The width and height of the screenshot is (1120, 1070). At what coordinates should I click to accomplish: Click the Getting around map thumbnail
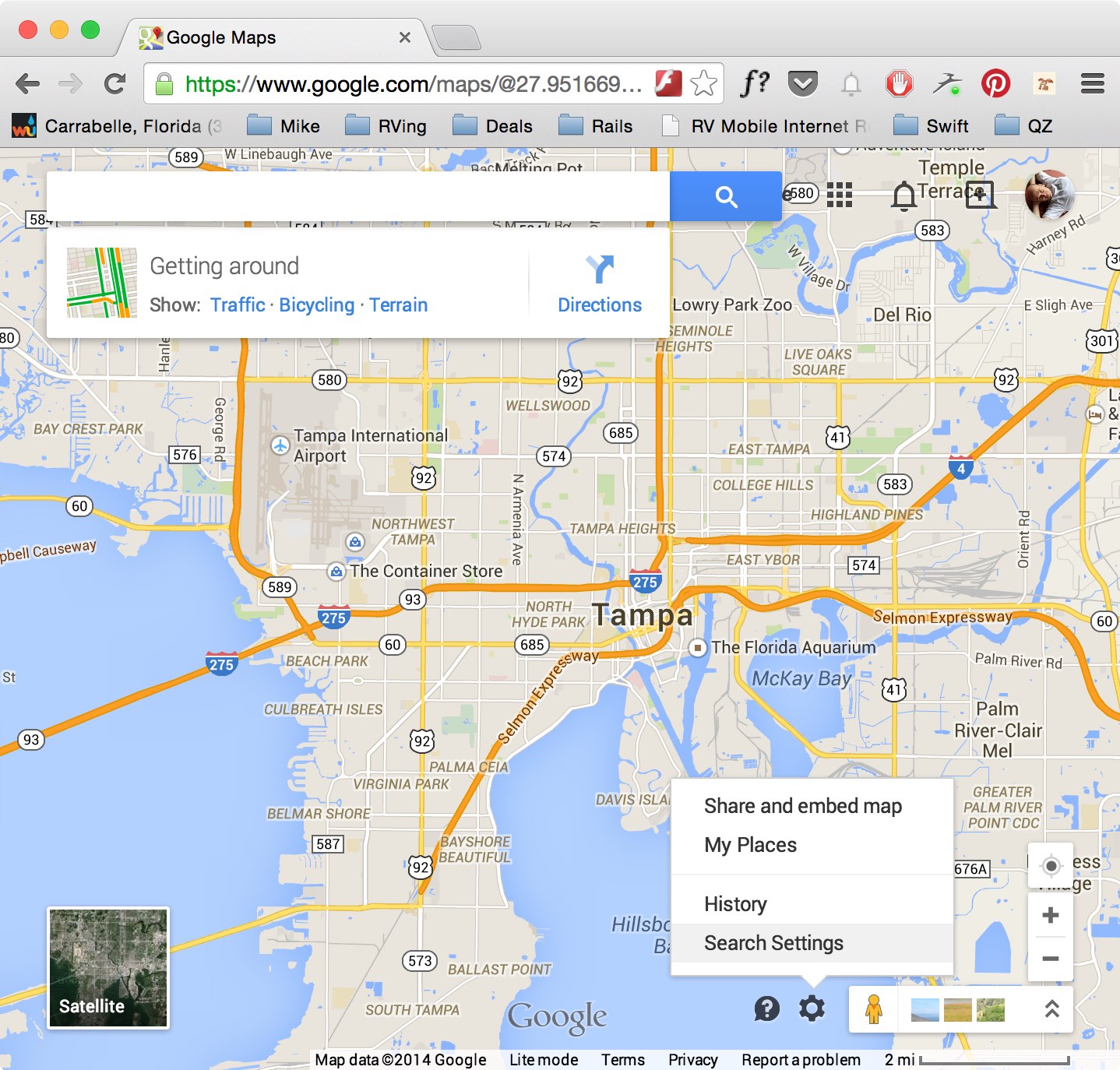tap(102, 283)
